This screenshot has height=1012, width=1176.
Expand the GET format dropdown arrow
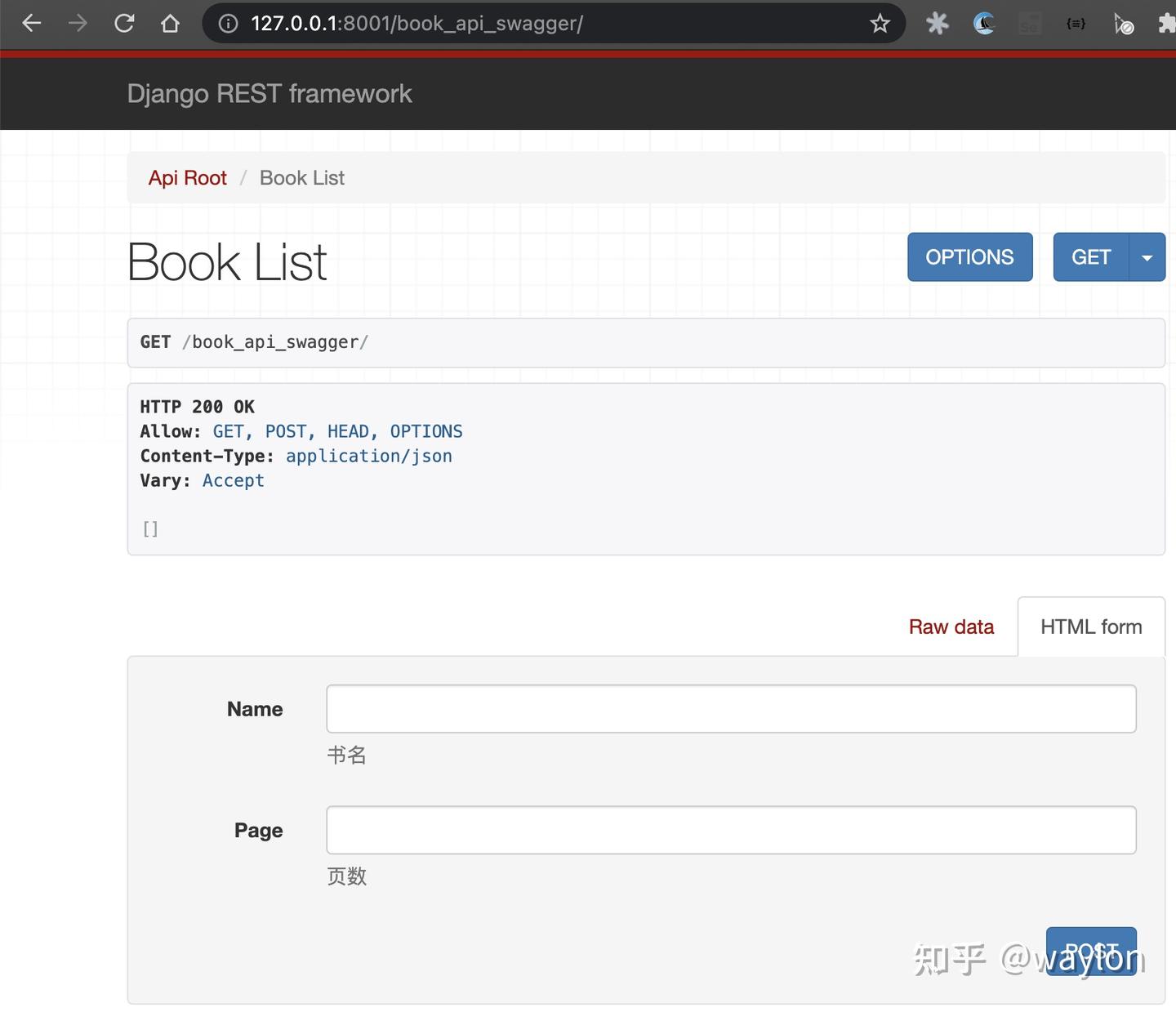[1147, 257]
